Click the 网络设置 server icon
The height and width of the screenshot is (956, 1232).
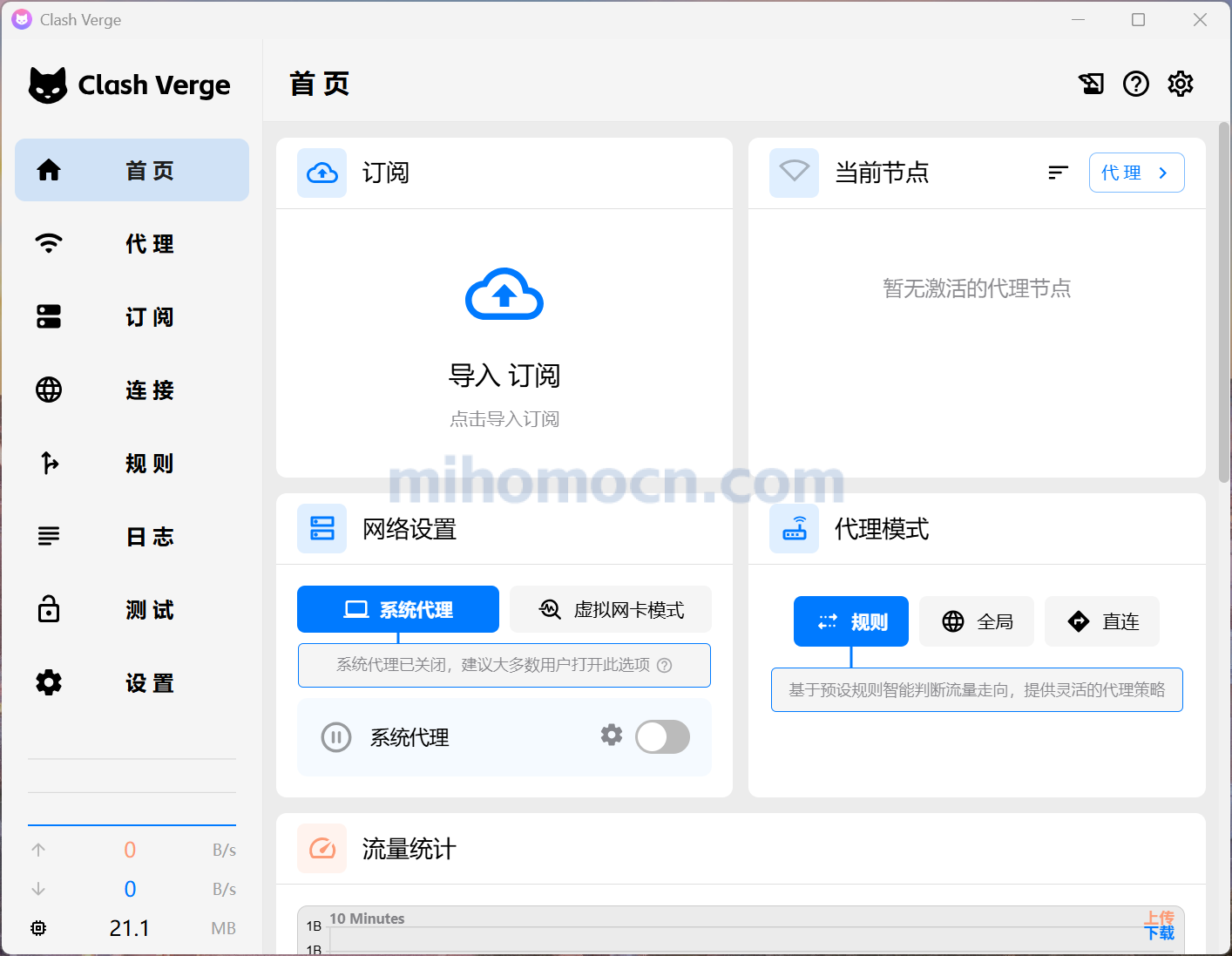point(322,529)
